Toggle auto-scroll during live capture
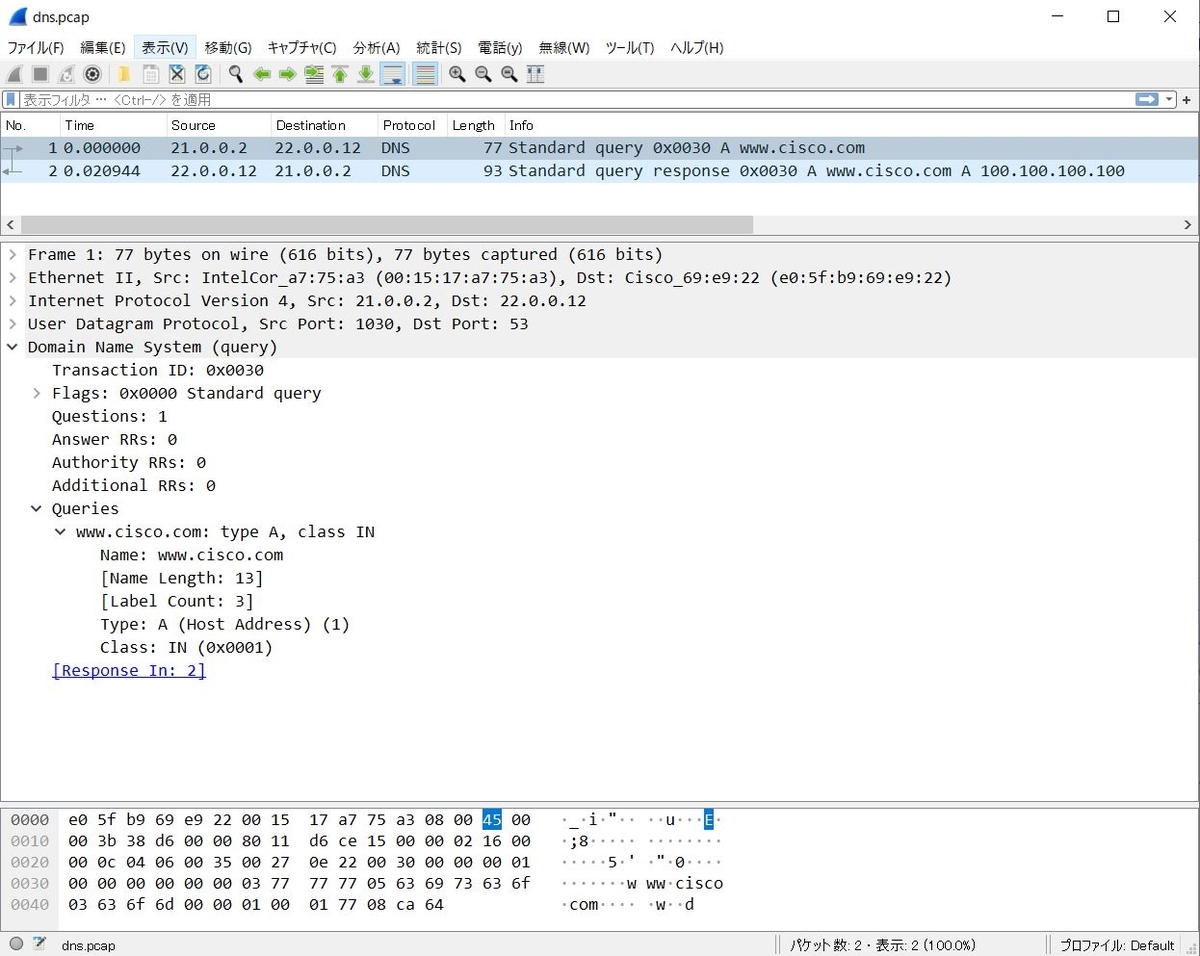 click(x=393, y=74)
